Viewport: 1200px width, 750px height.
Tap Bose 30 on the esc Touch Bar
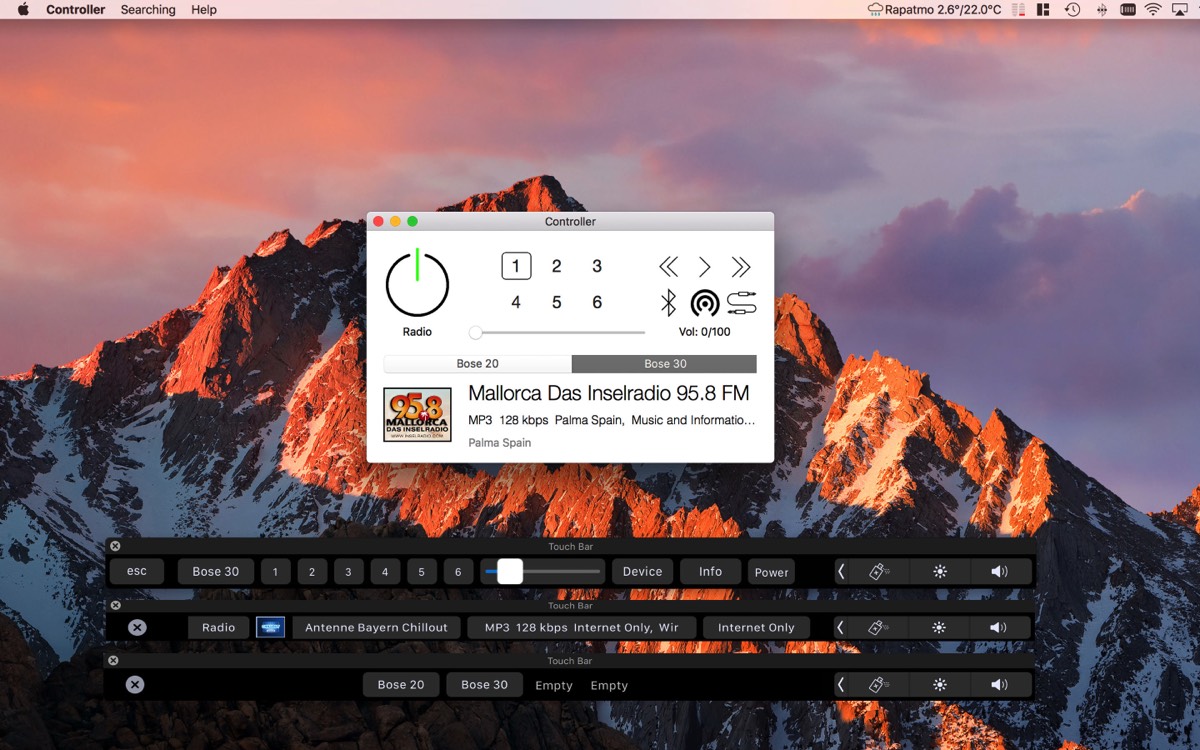point(216,571)
